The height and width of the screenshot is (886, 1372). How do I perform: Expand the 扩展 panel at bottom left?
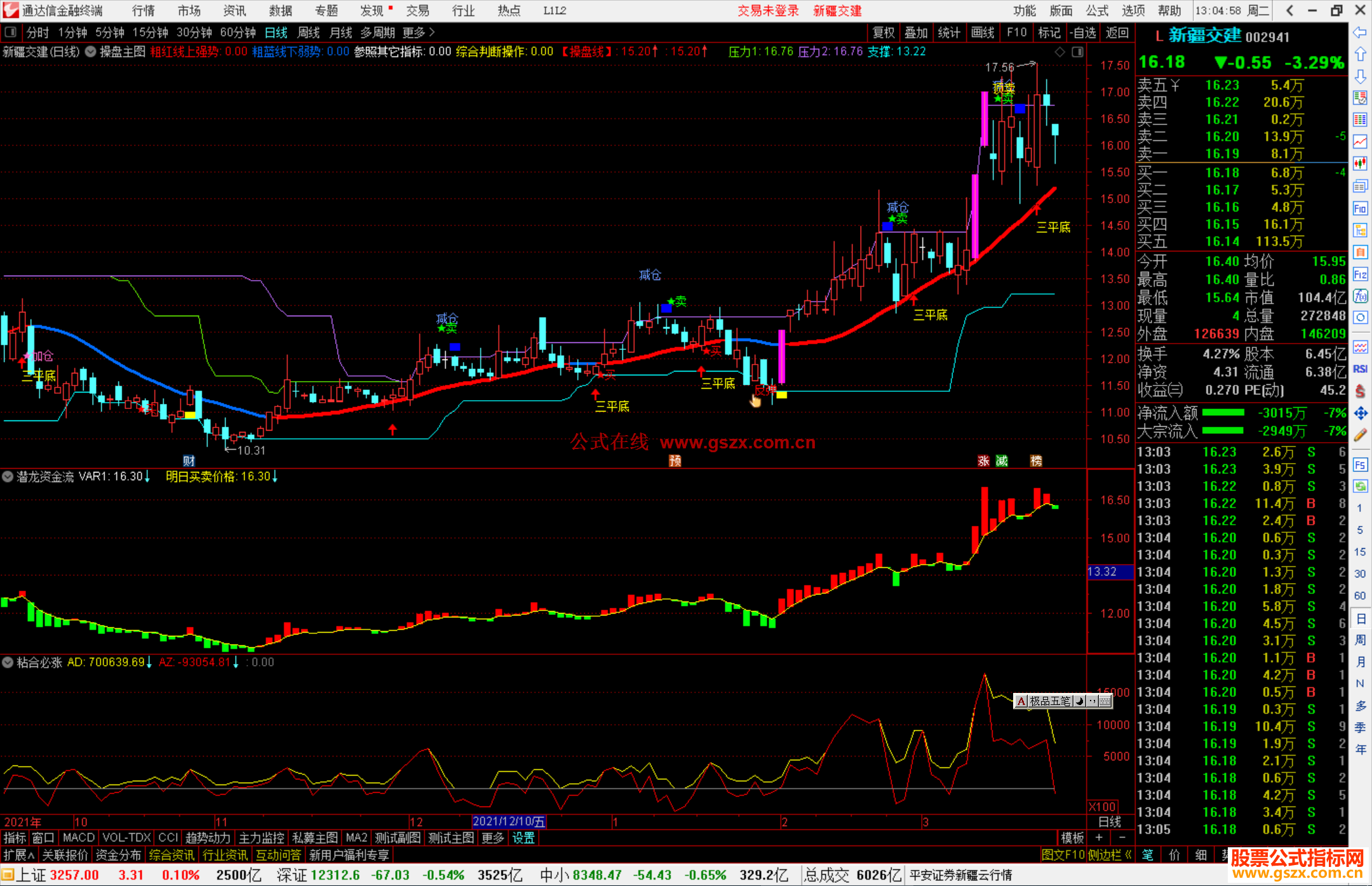19,855
